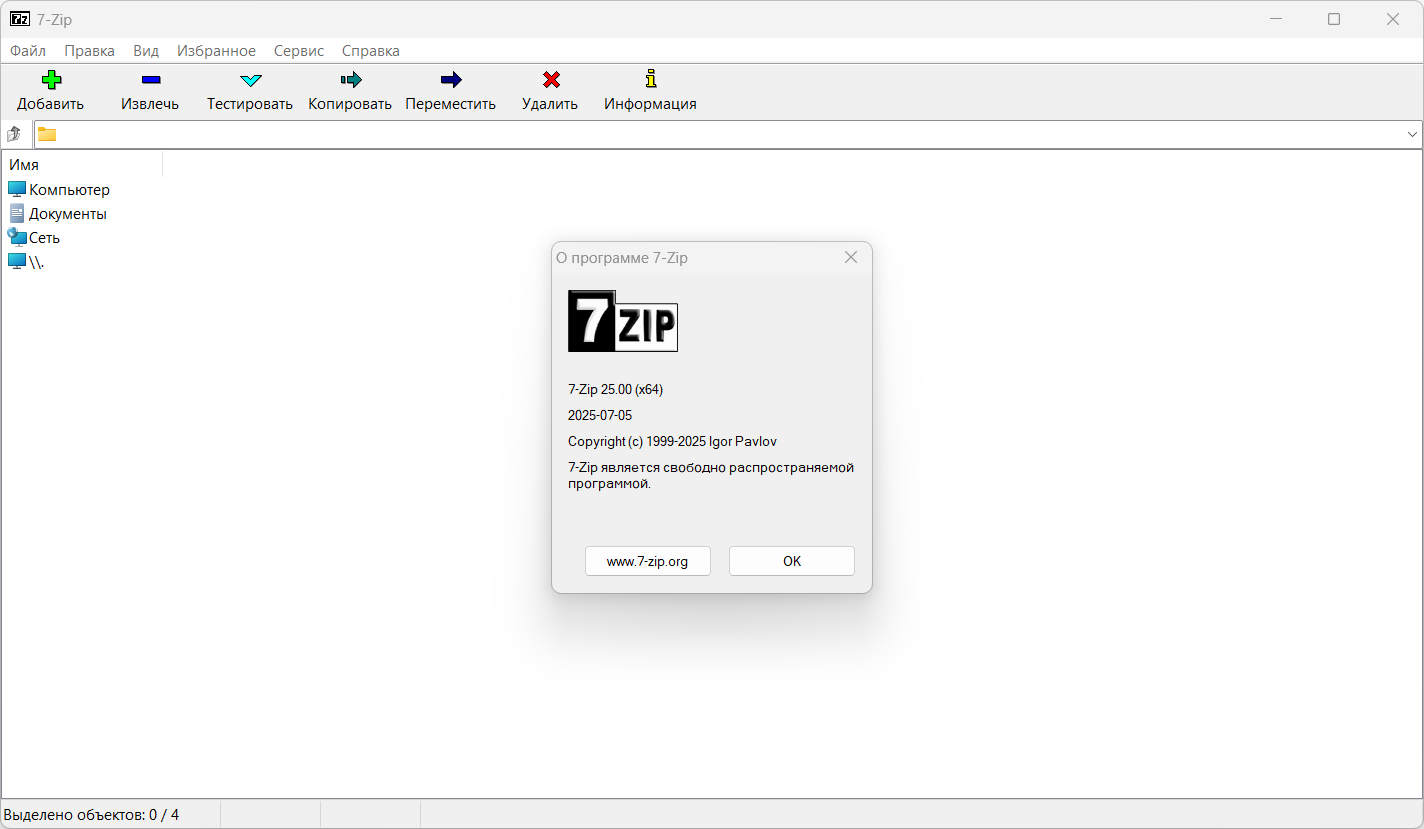This screenshot has width=1424, height=829.
Task: Click inside the address path field
Action: 730,135
